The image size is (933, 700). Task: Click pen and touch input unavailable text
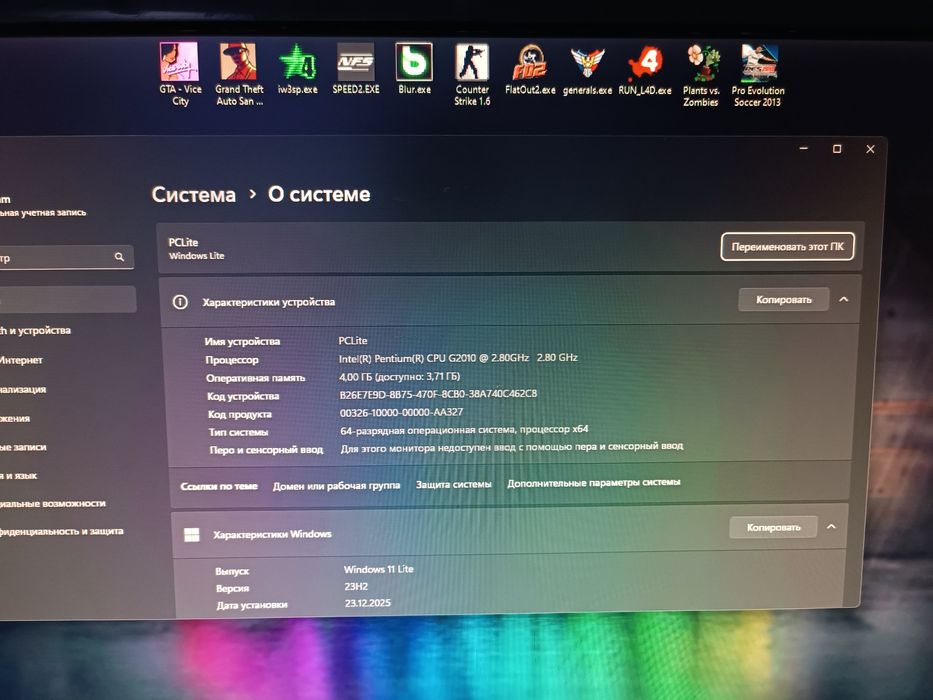click(511, 447)
